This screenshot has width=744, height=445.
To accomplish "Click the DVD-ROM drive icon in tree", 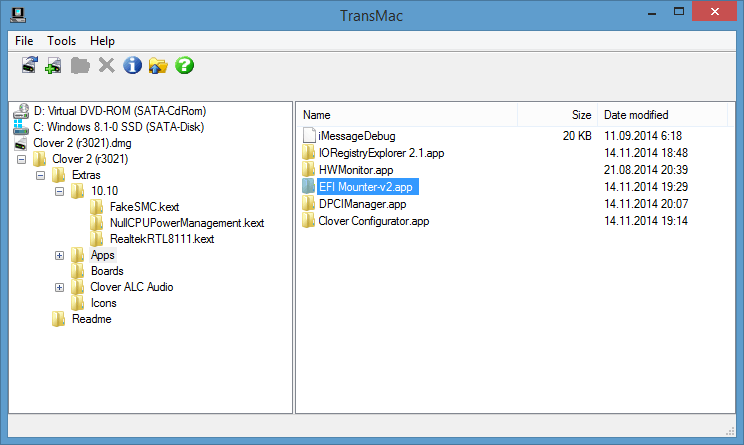I will 21,111.
